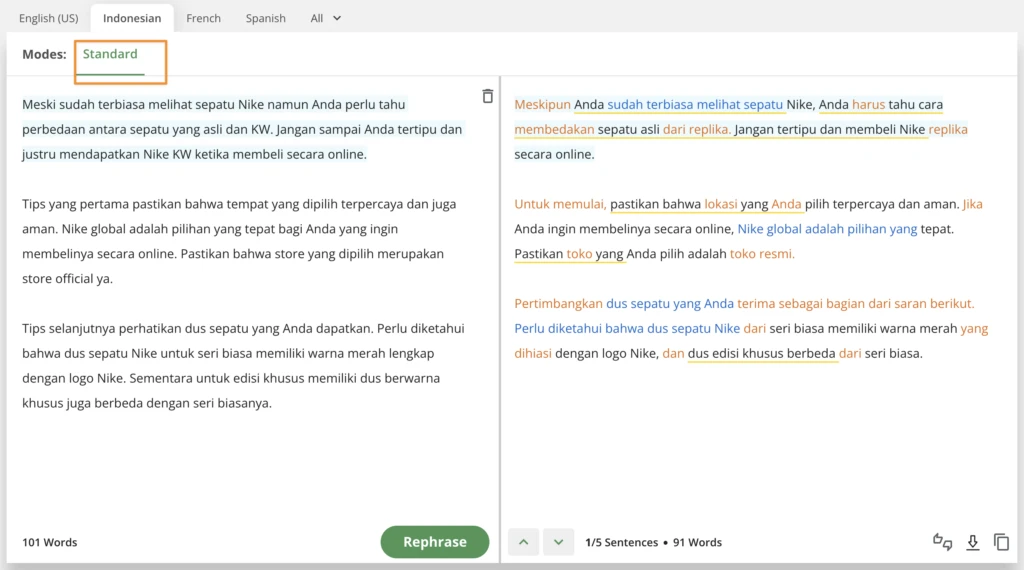Delete input text with trash icon
This screenshot has height=570, width=1024.
(x=487, y=97)
